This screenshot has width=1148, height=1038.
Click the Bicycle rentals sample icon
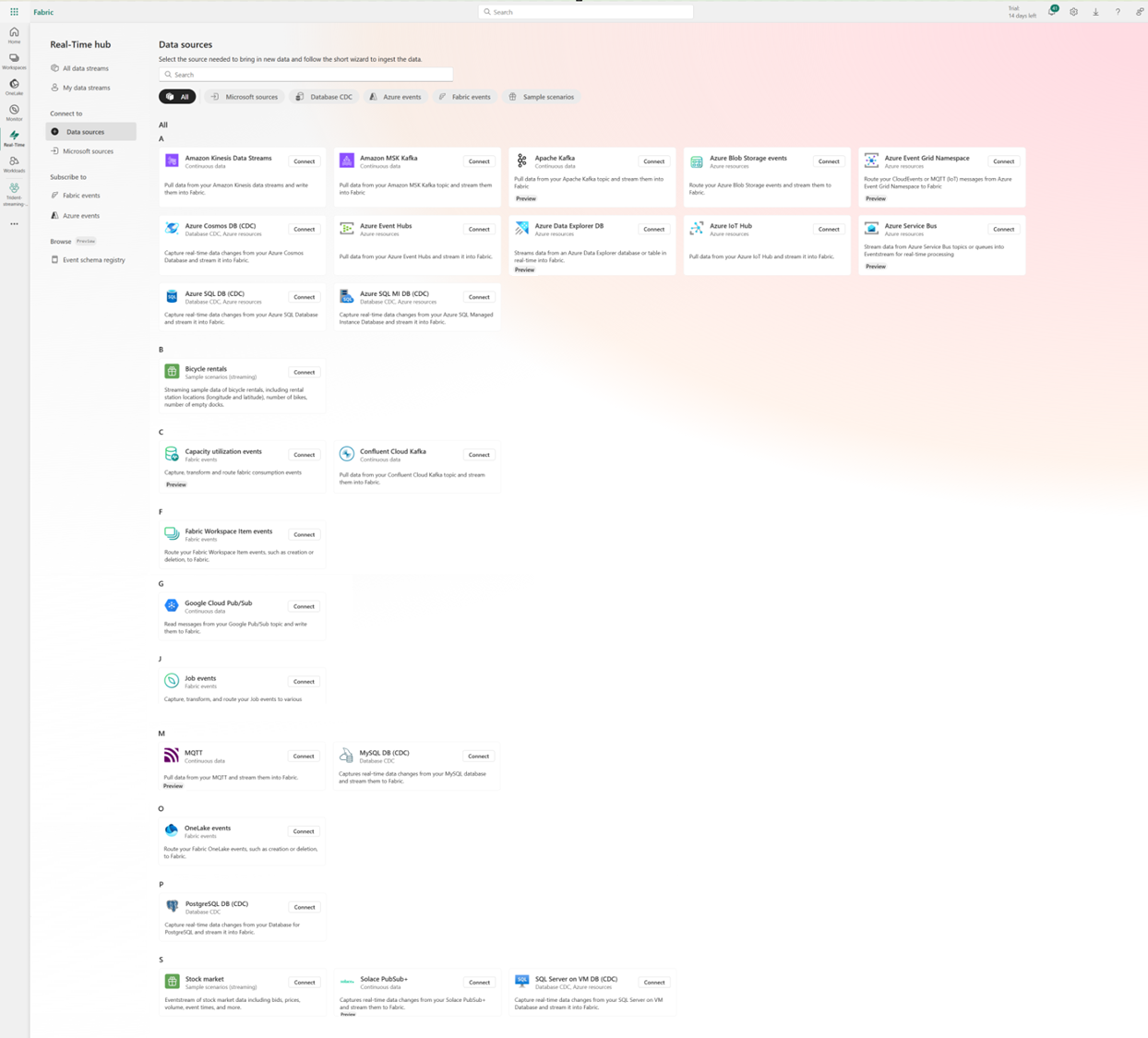pyautogui.click(x=172, y=372)
